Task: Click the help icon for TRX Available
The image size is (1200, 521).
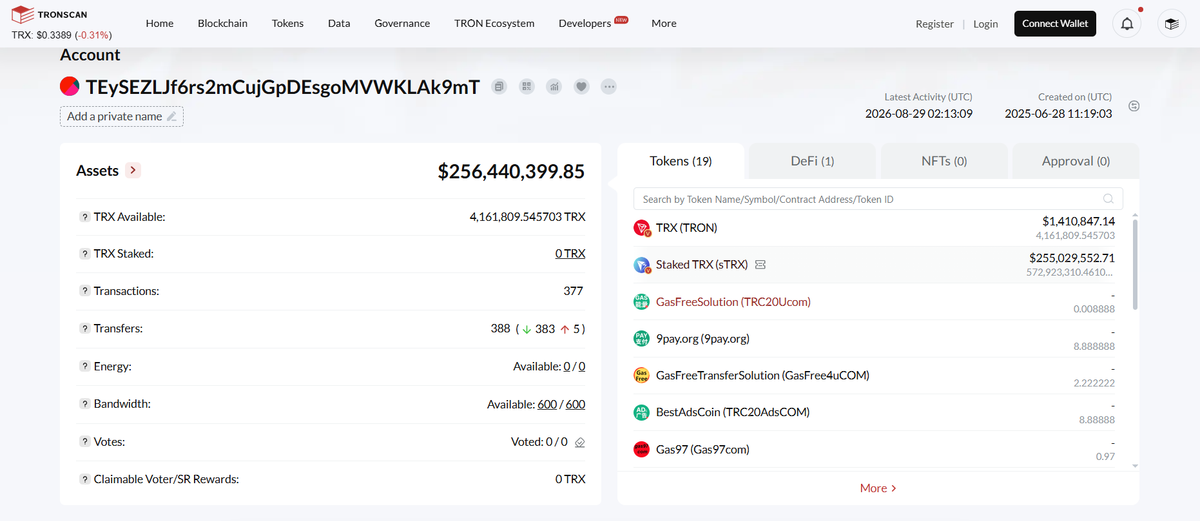Action: [84, 217]
